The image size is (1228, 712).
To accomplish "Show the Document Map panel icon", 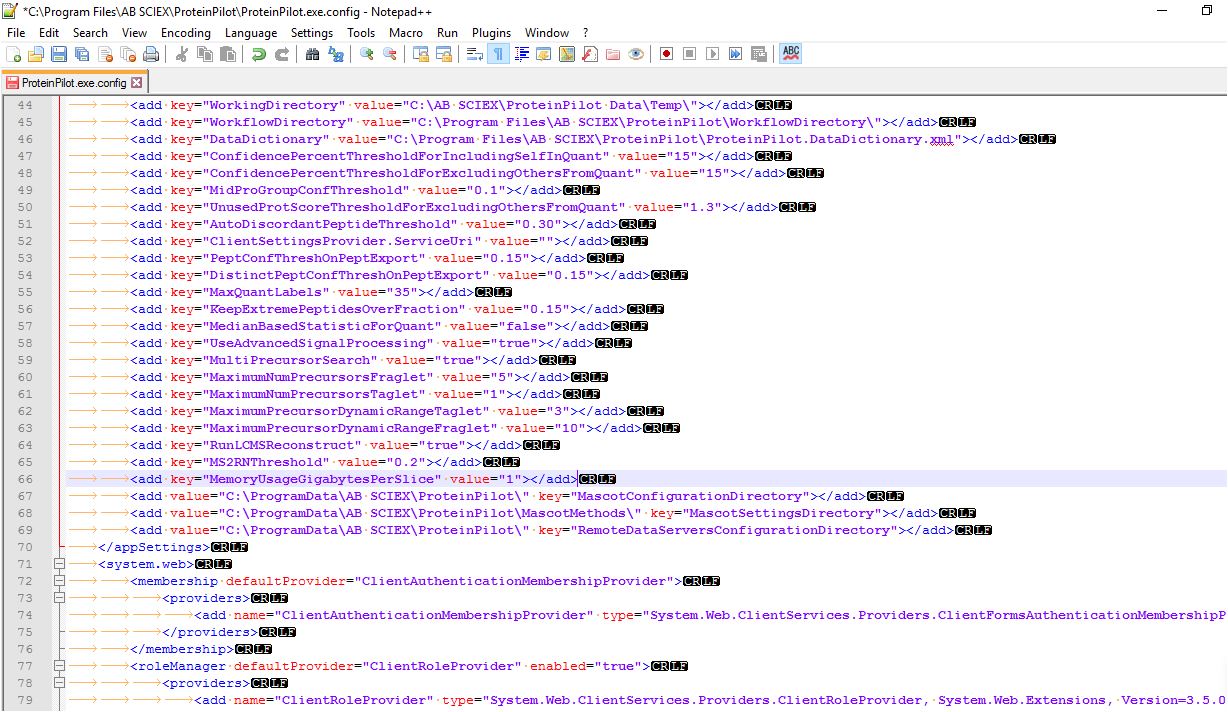I will (x=567, y=53).
